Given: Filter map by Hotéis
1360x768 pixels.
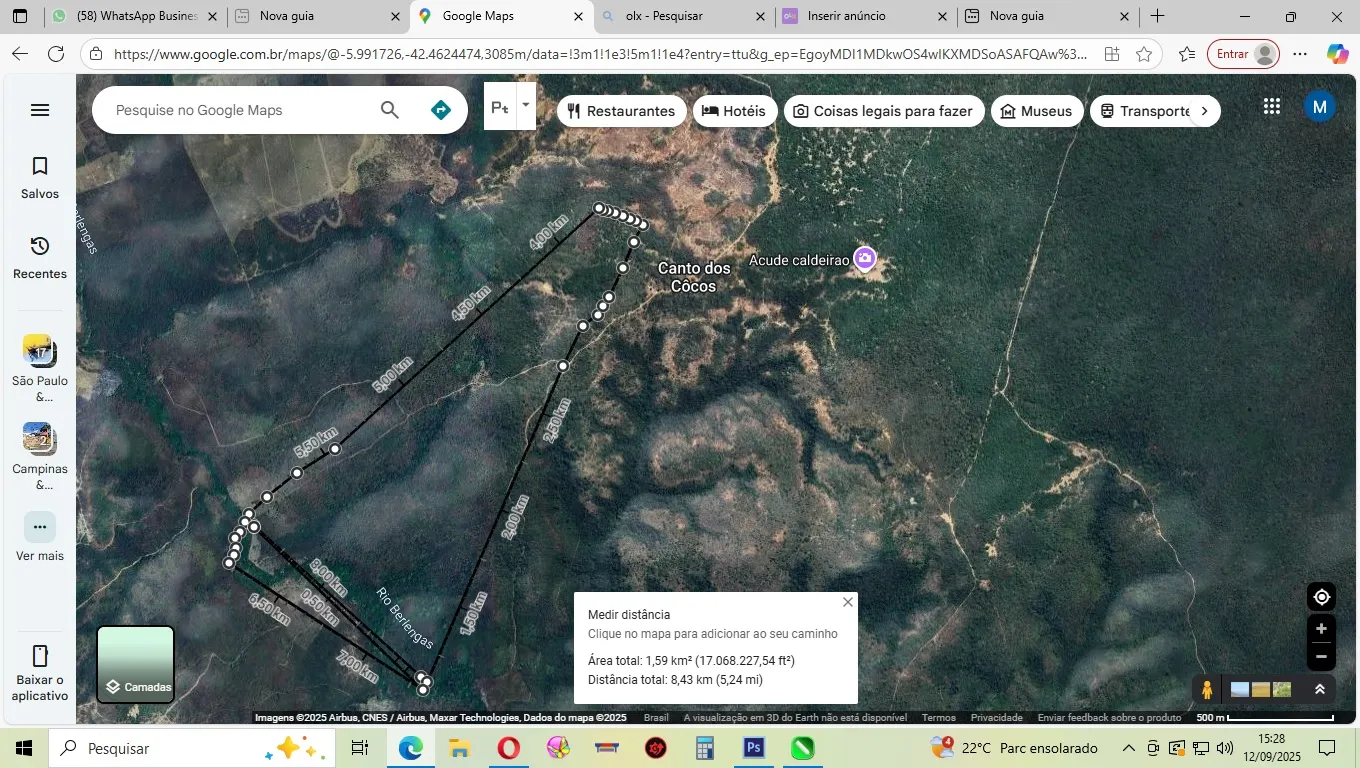Looking at the screenshot, I should (735, 111).
